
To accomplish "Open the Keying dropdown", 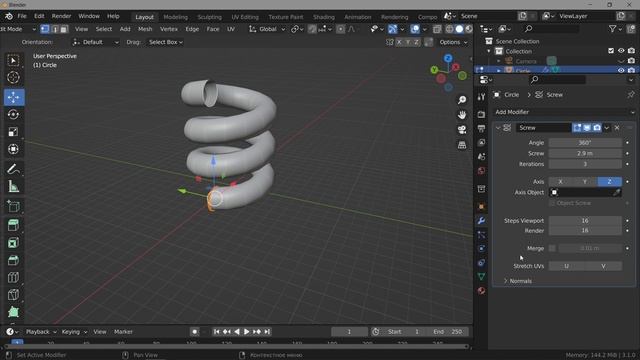I will click(74, 332).
